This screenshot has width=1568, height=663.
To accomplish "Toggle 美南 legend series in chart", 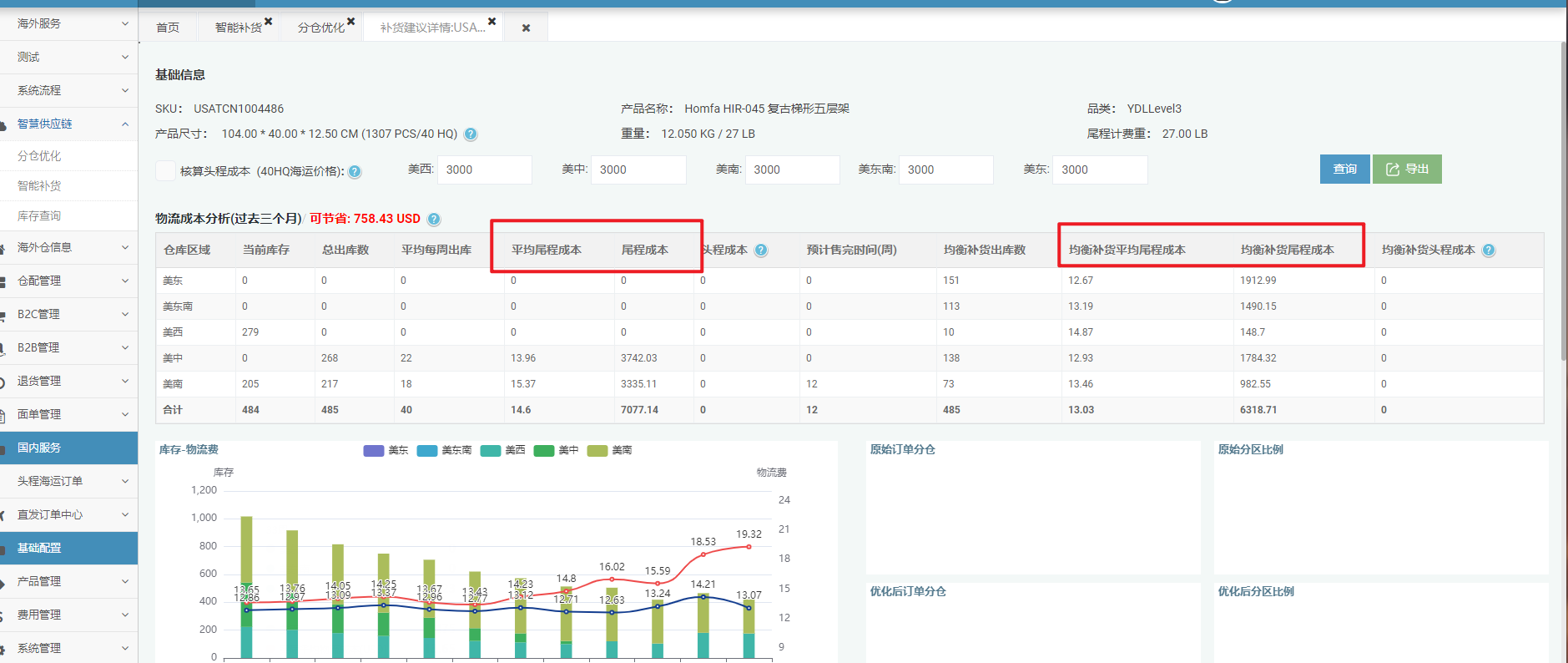I will [x=609, y=451].
